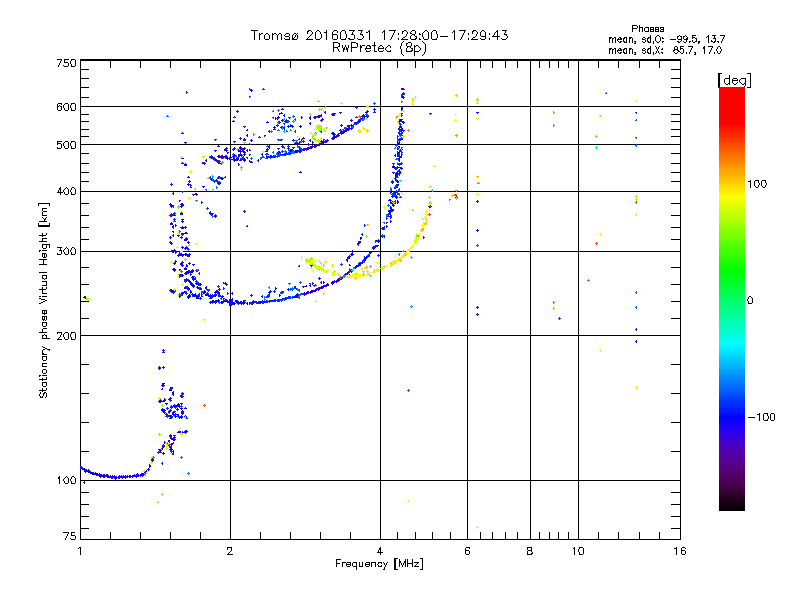
Task: Click the blue E-layer trace near 100 km
Action: coord(116,477)
